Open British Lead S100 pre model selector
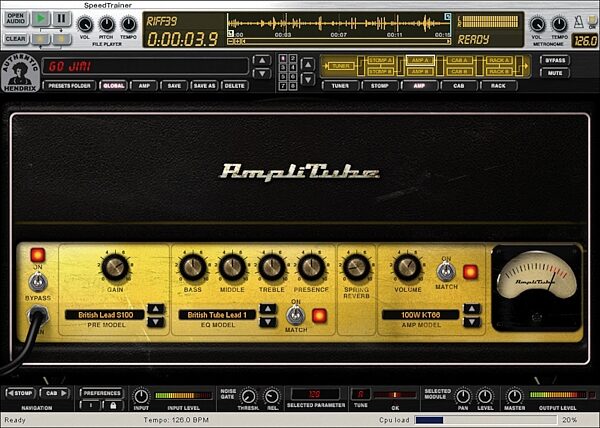600x428 pixels. (x=105, y=315)
